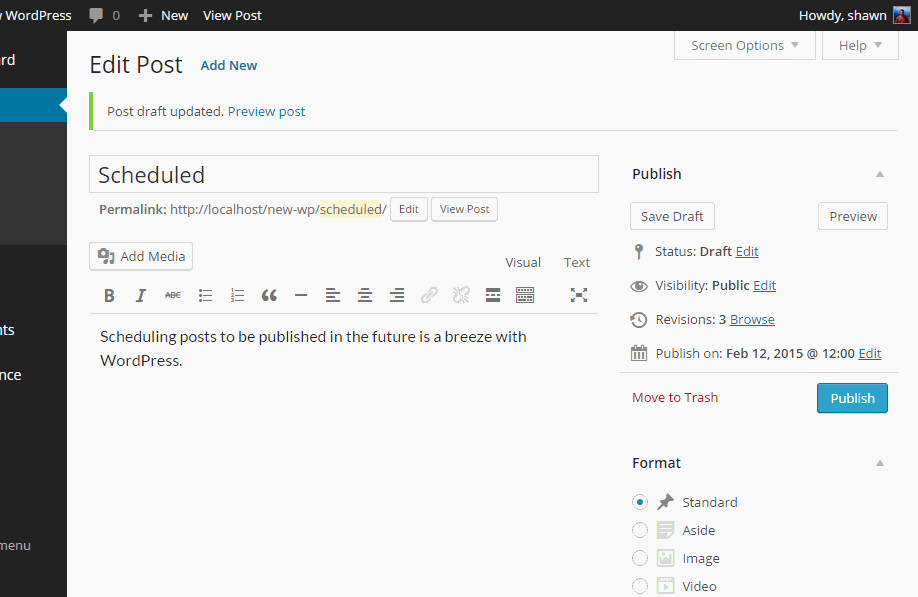Image resolution: width=918 pixels, height=597 pixels.
Task: Edit the post Visibility
Action: click(x=765, y=286)
